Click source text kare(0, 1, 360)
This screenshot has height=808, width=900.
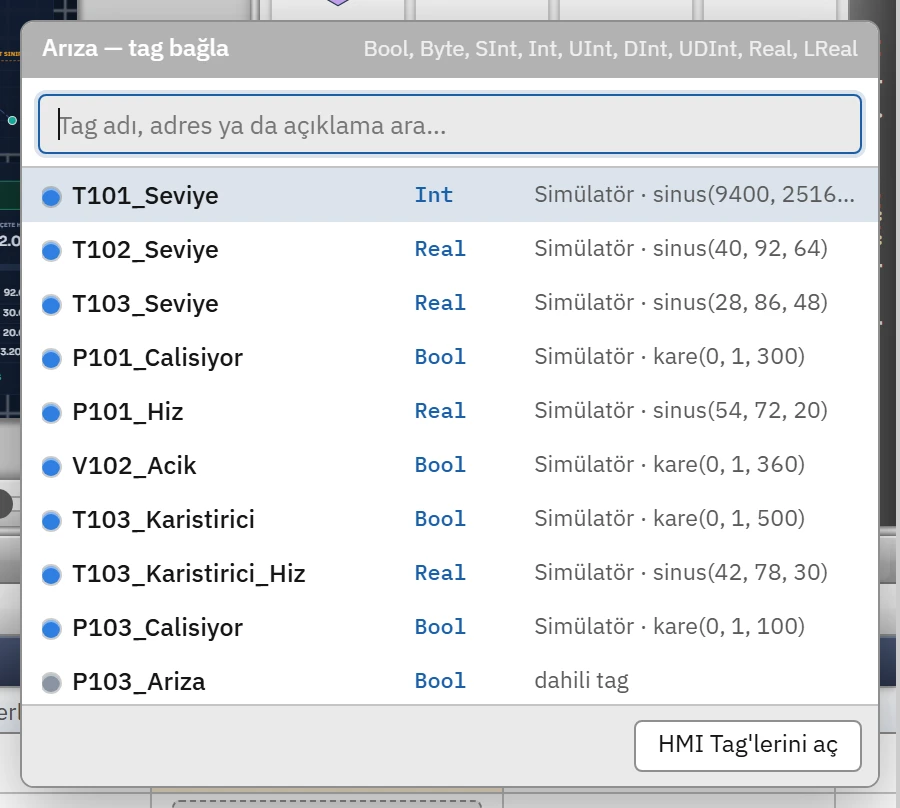(729, 464)
